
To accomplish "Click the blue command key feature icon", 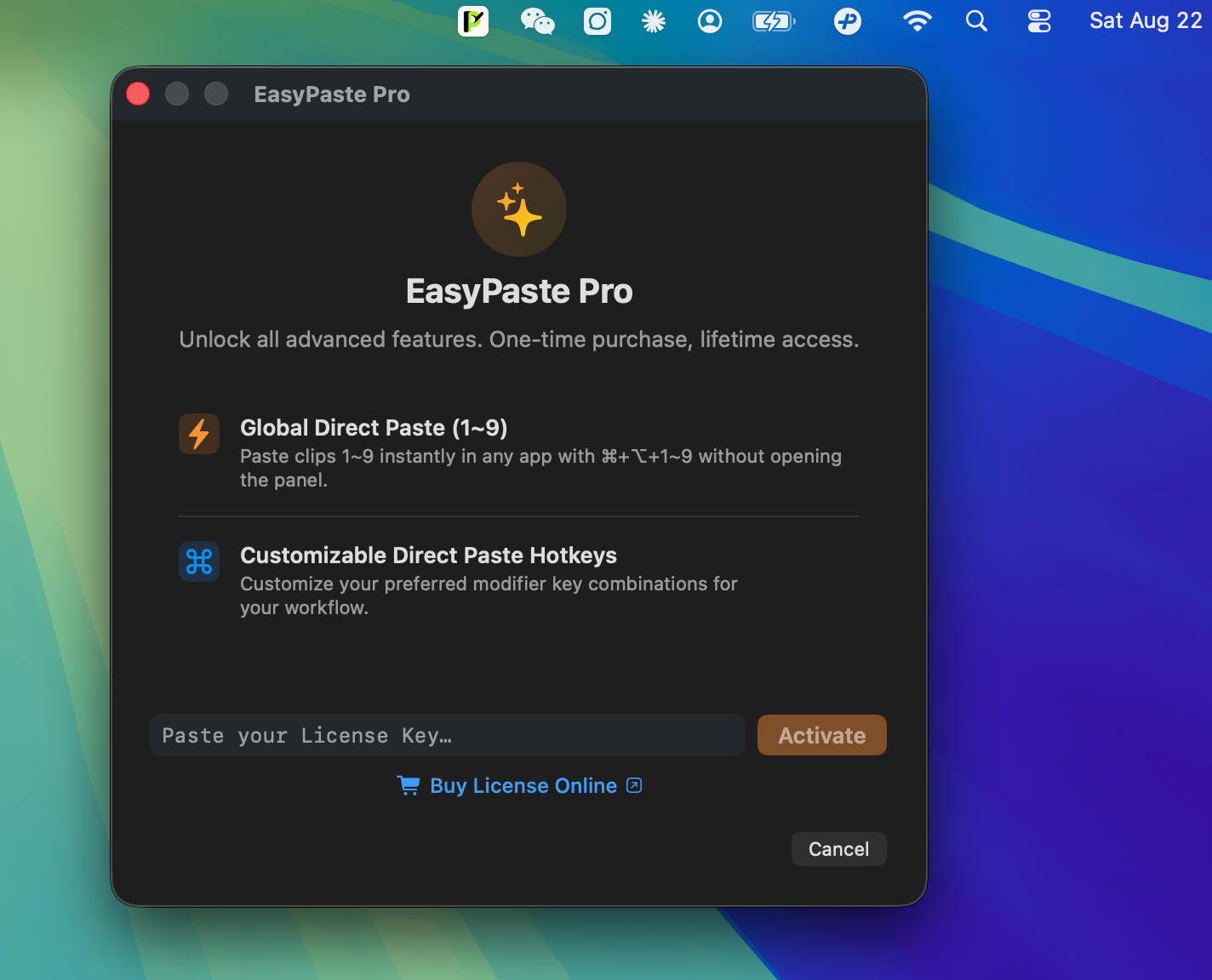I will 199,561.
